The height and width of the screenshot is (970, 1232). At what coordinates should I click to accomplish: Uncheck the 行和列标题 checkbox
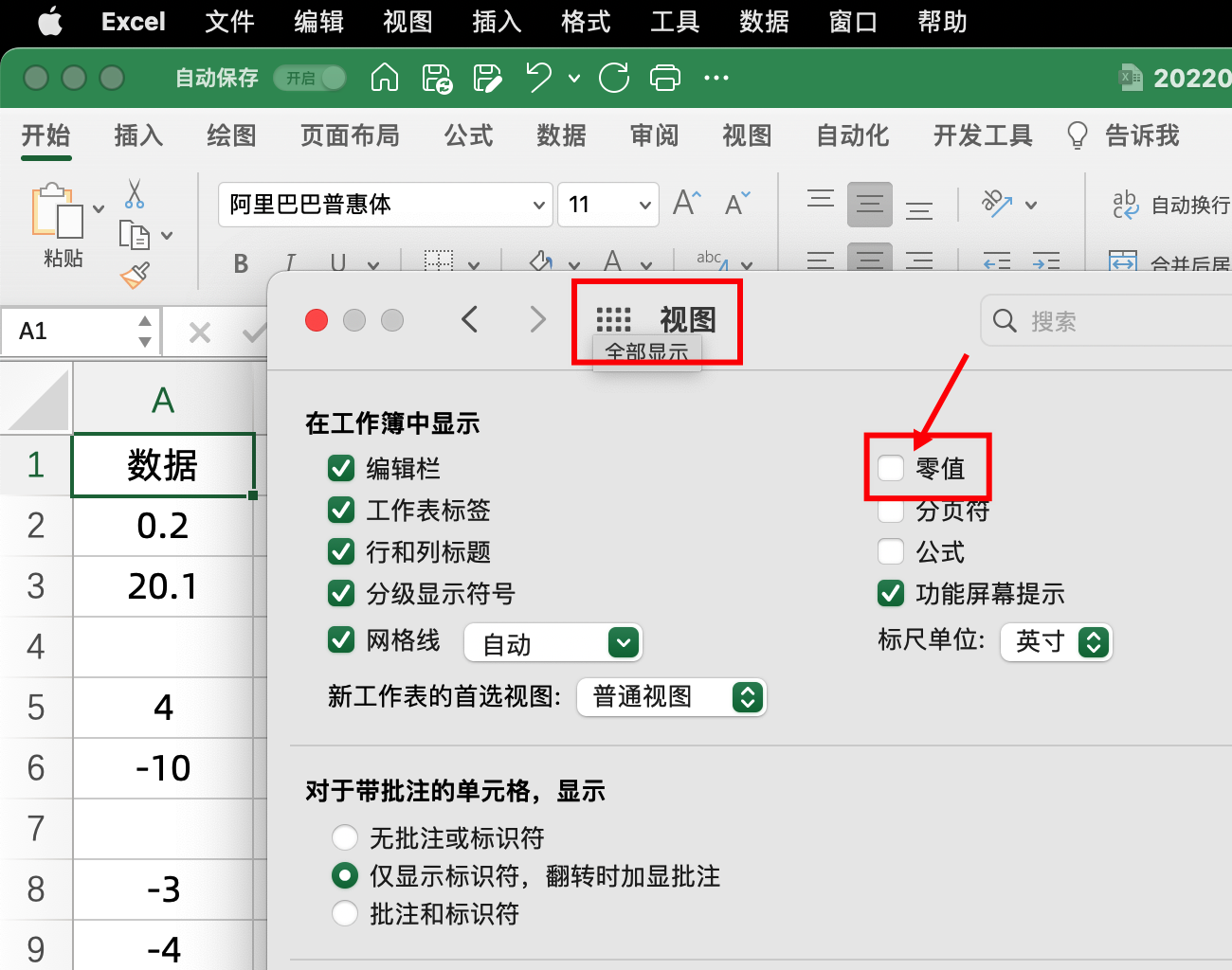[x=341, y=551]
